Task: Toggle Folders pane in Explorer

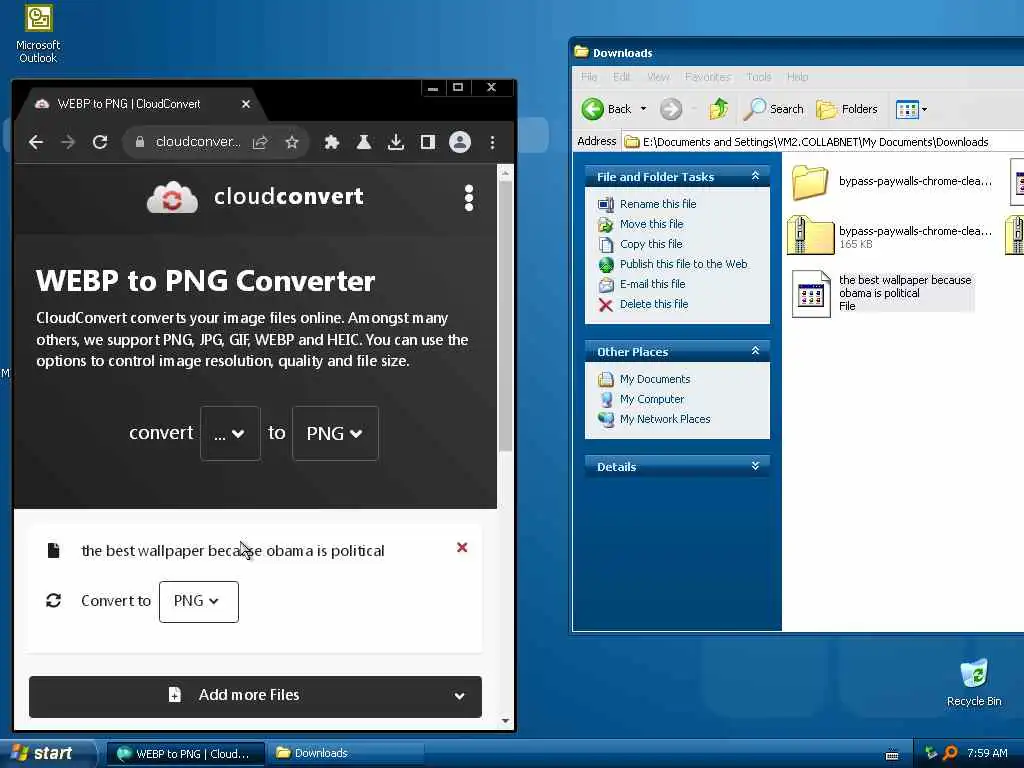Action: [x=846, y=109]
